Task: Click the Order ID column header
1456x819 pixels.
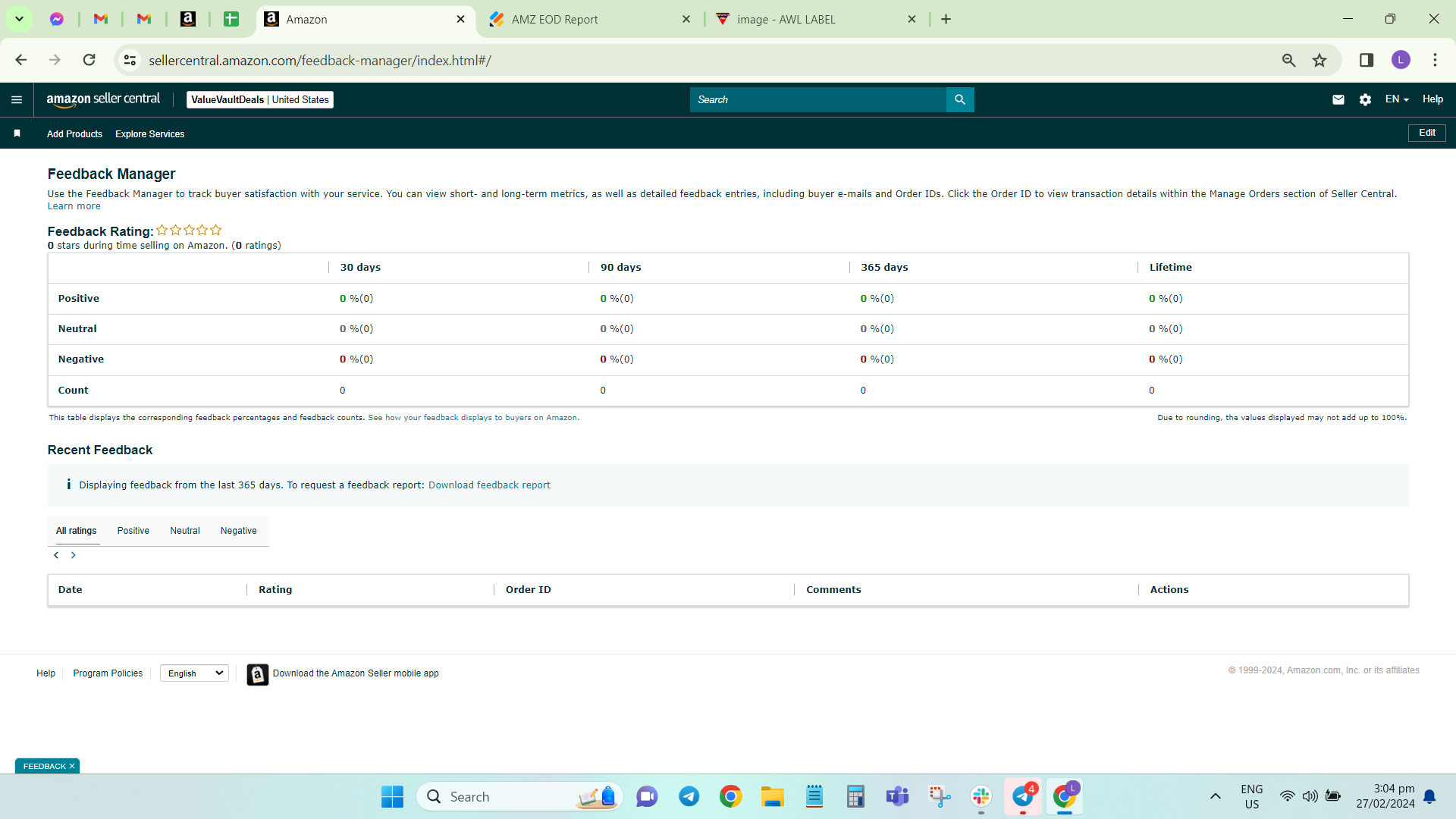Action: point(529,590)
